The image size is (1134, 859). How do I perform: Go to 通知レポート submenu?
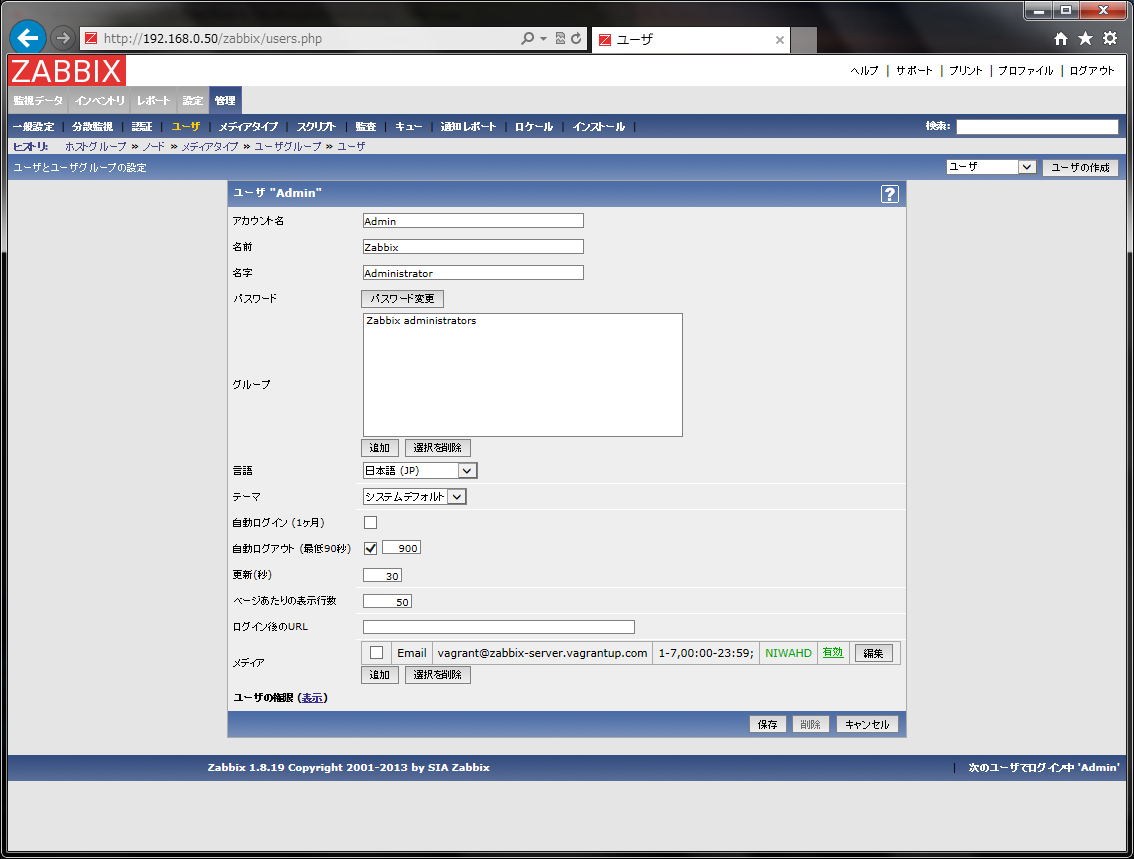pos(468,127)
